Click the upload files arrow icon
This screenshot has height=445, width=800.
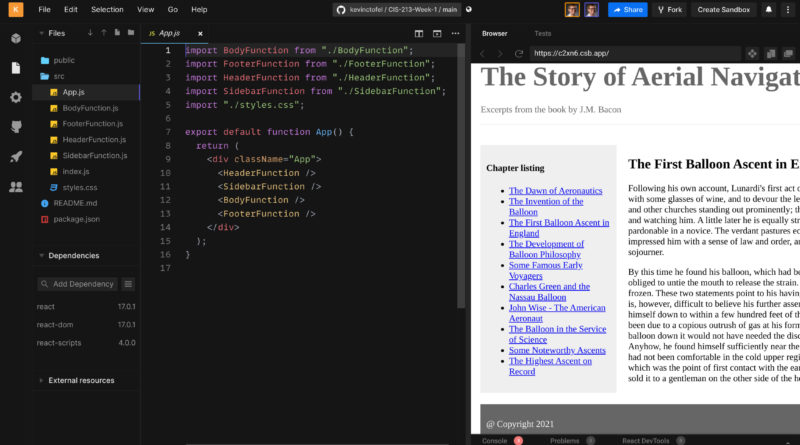[104, 33]
